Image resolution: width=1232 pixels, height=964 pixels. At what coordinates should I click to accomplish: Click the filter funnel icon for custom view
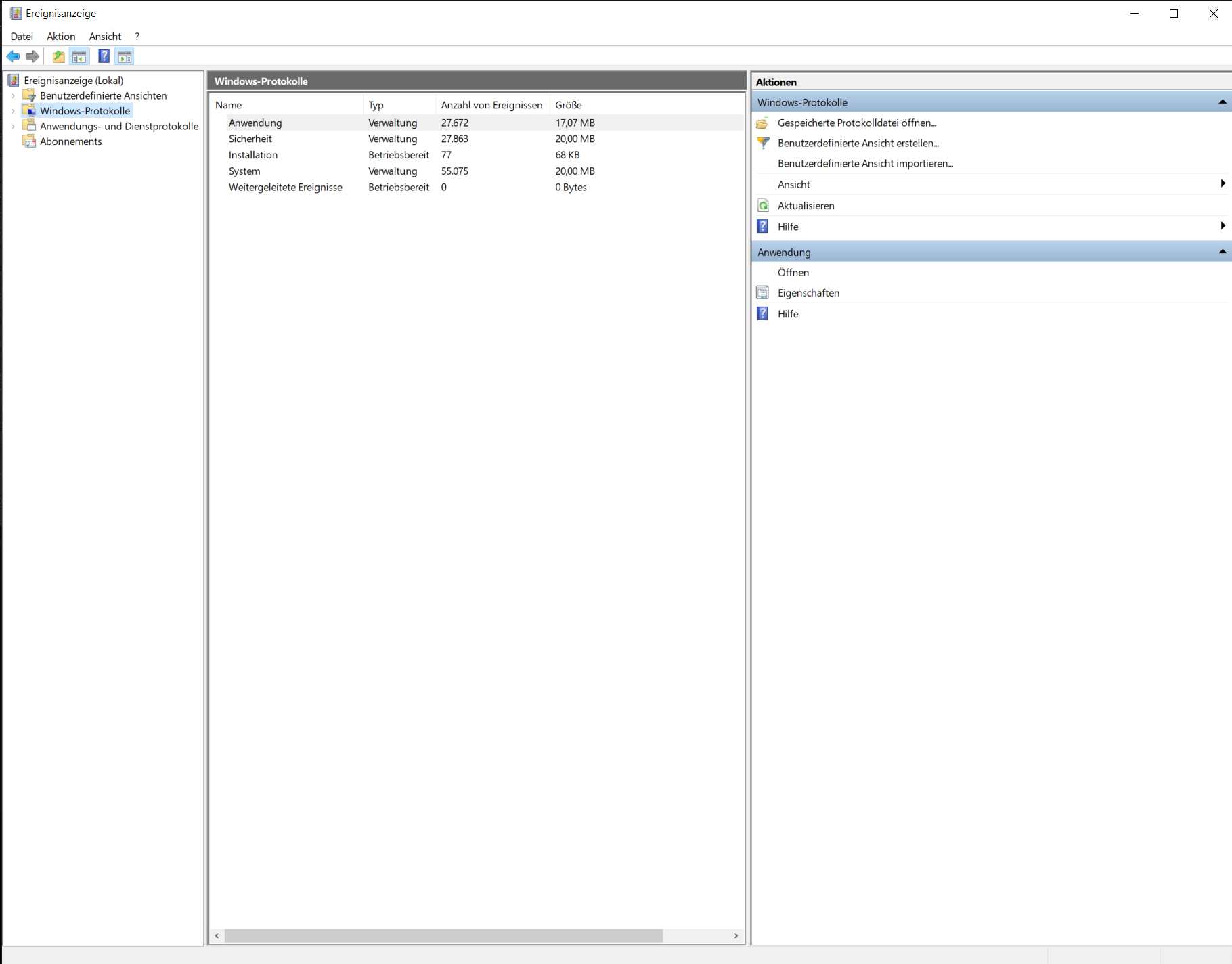pos(763,143)
